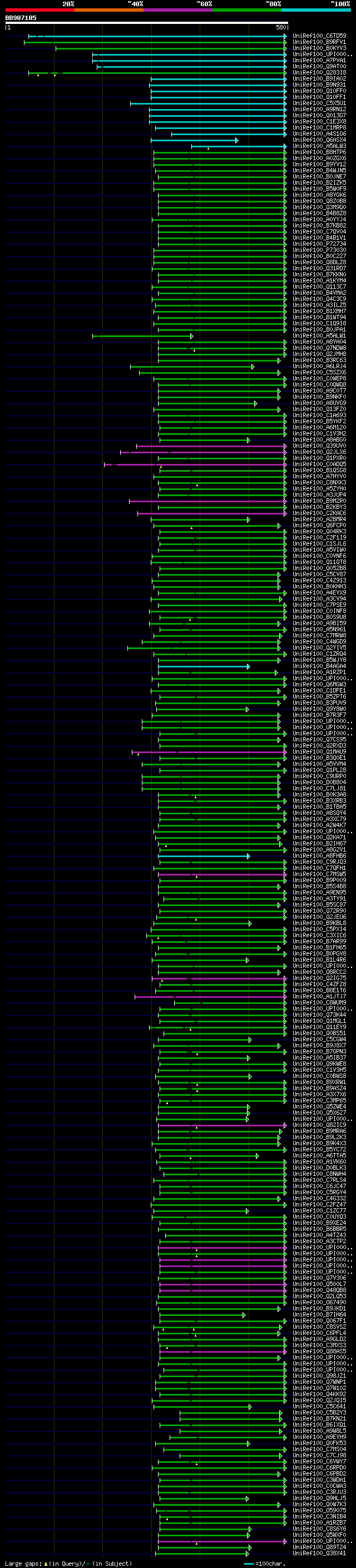Click the magenta alignment bar for UniRef100_Q39UV0

click(x=211, y=447)
